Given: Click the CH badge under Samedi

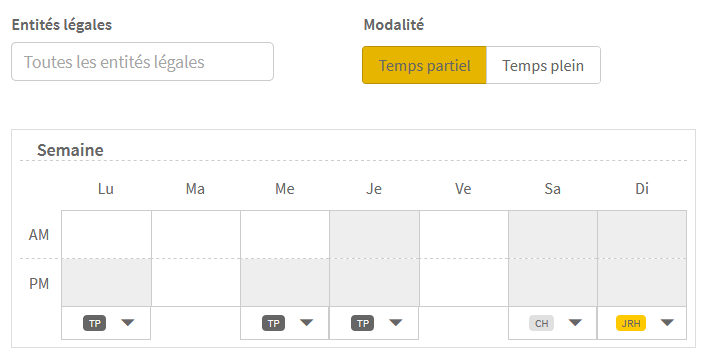Looking at the screenshot, I should (541, 323).
